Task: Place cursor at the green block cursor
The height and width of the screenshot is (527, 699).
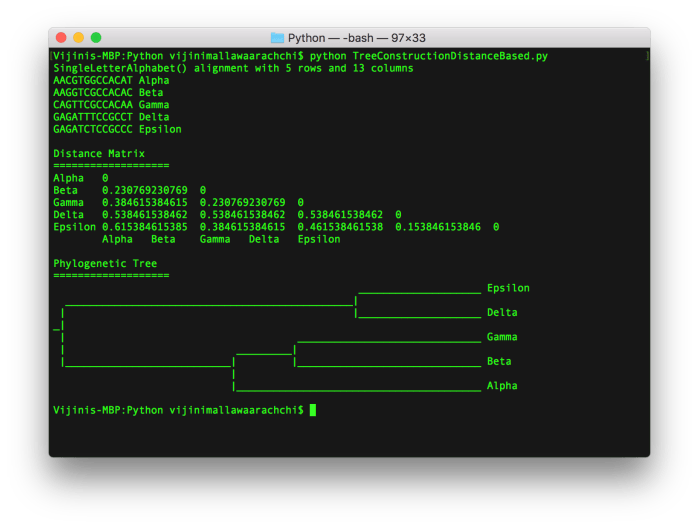Action: [313, 410]
